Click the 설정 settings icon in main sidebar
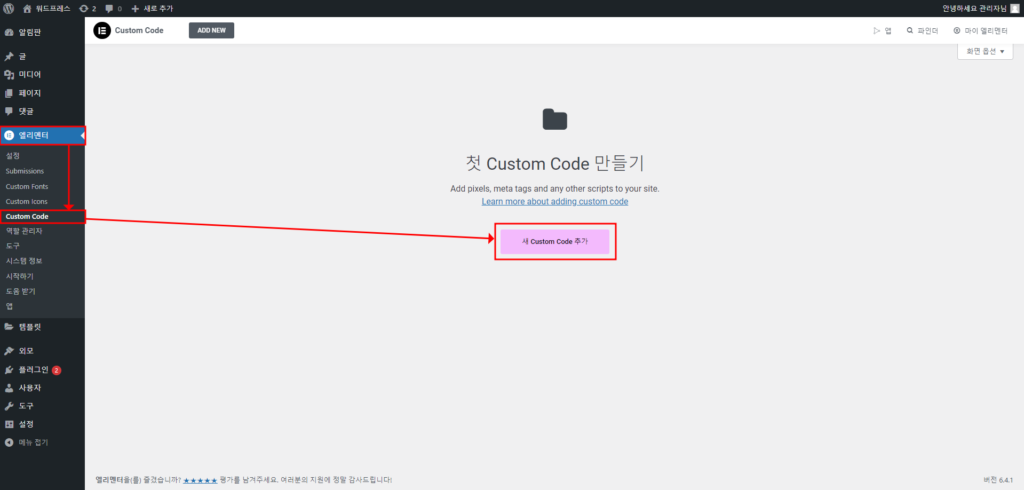1024x490 pixels. point(9,424)
